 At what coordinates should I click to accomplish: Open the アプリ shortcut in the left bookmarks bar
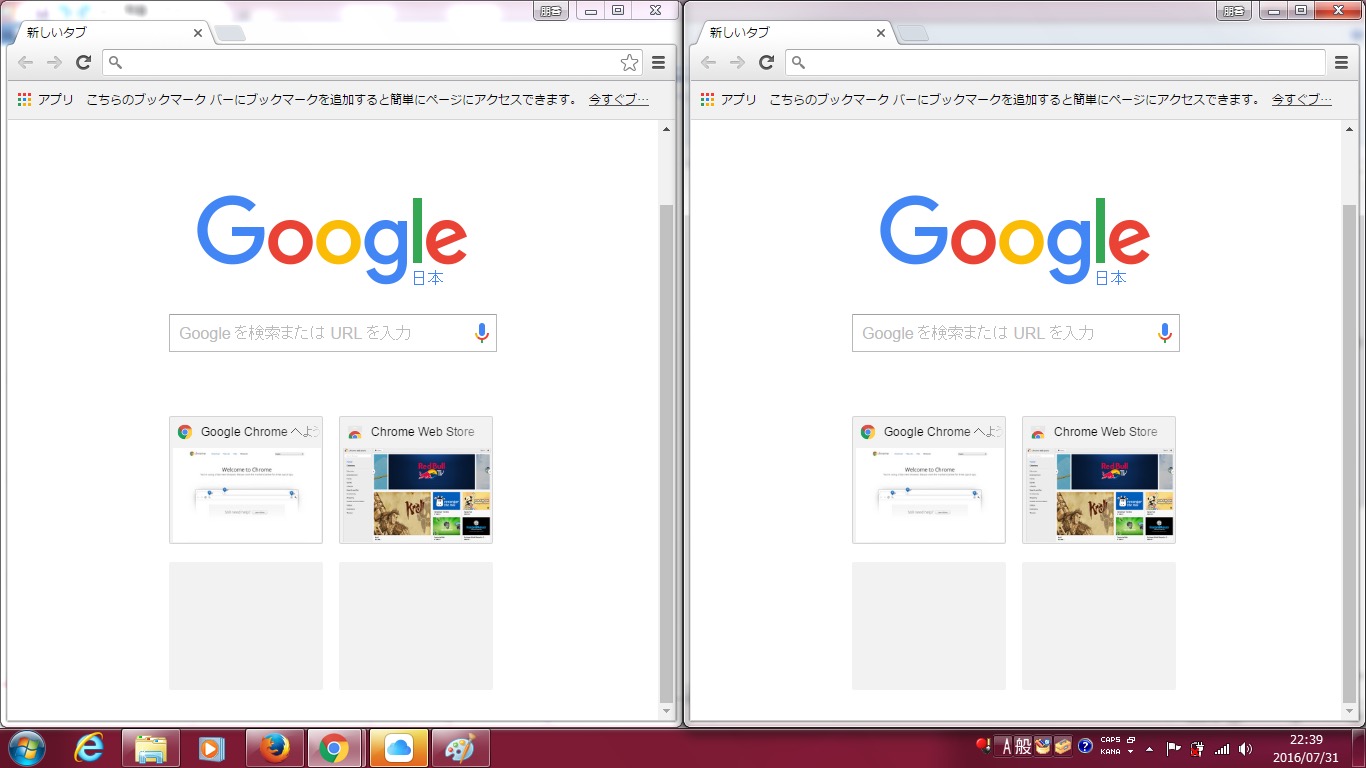click(46, 100)
